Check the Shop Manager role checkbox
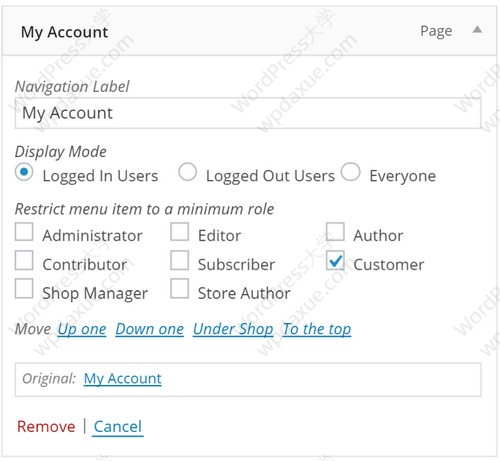This screenshot has height=461, width=500. [24, 288]
